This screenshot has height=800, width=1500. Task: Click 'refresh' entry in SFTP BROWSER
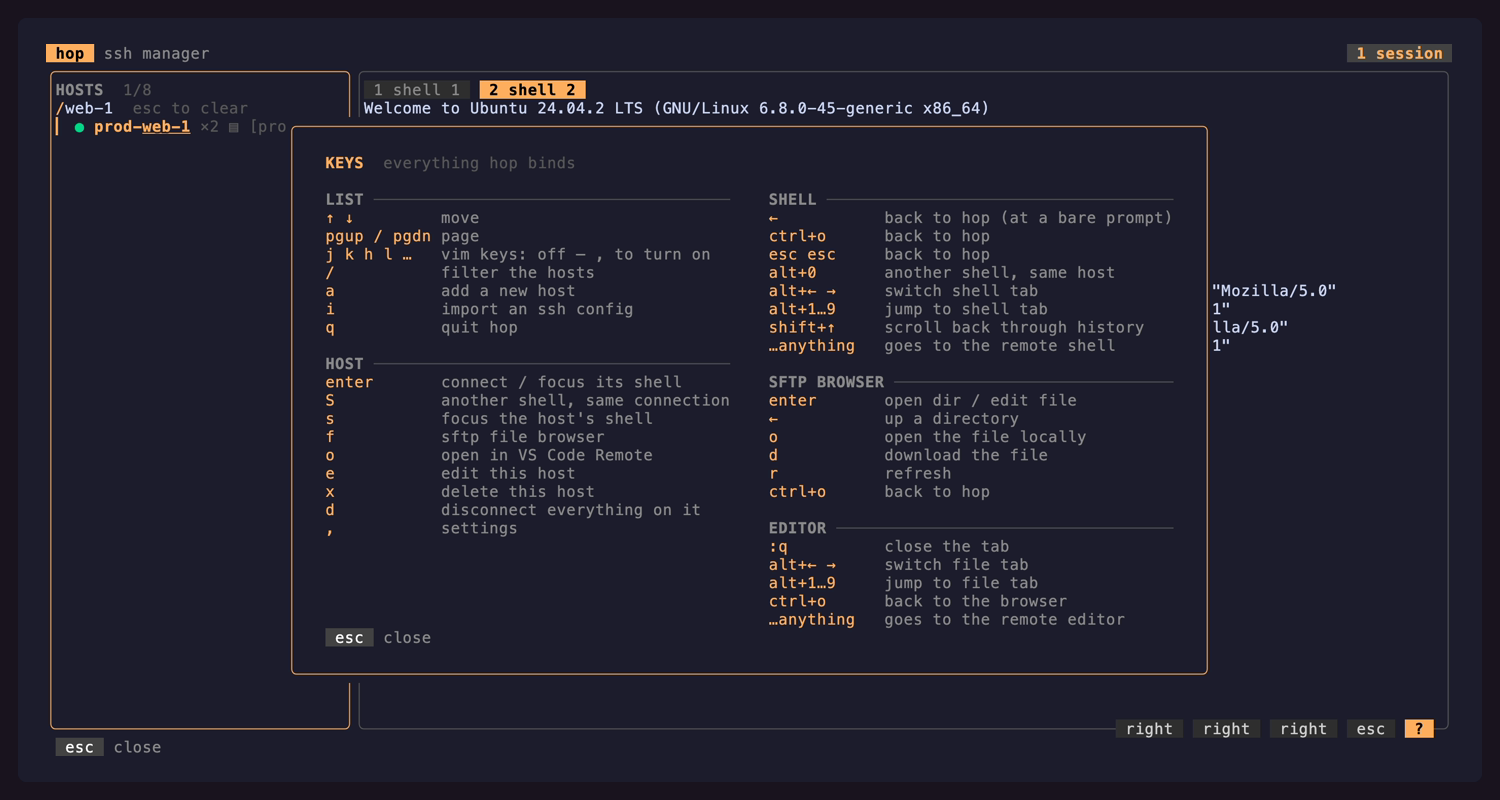tap(918, 473)
